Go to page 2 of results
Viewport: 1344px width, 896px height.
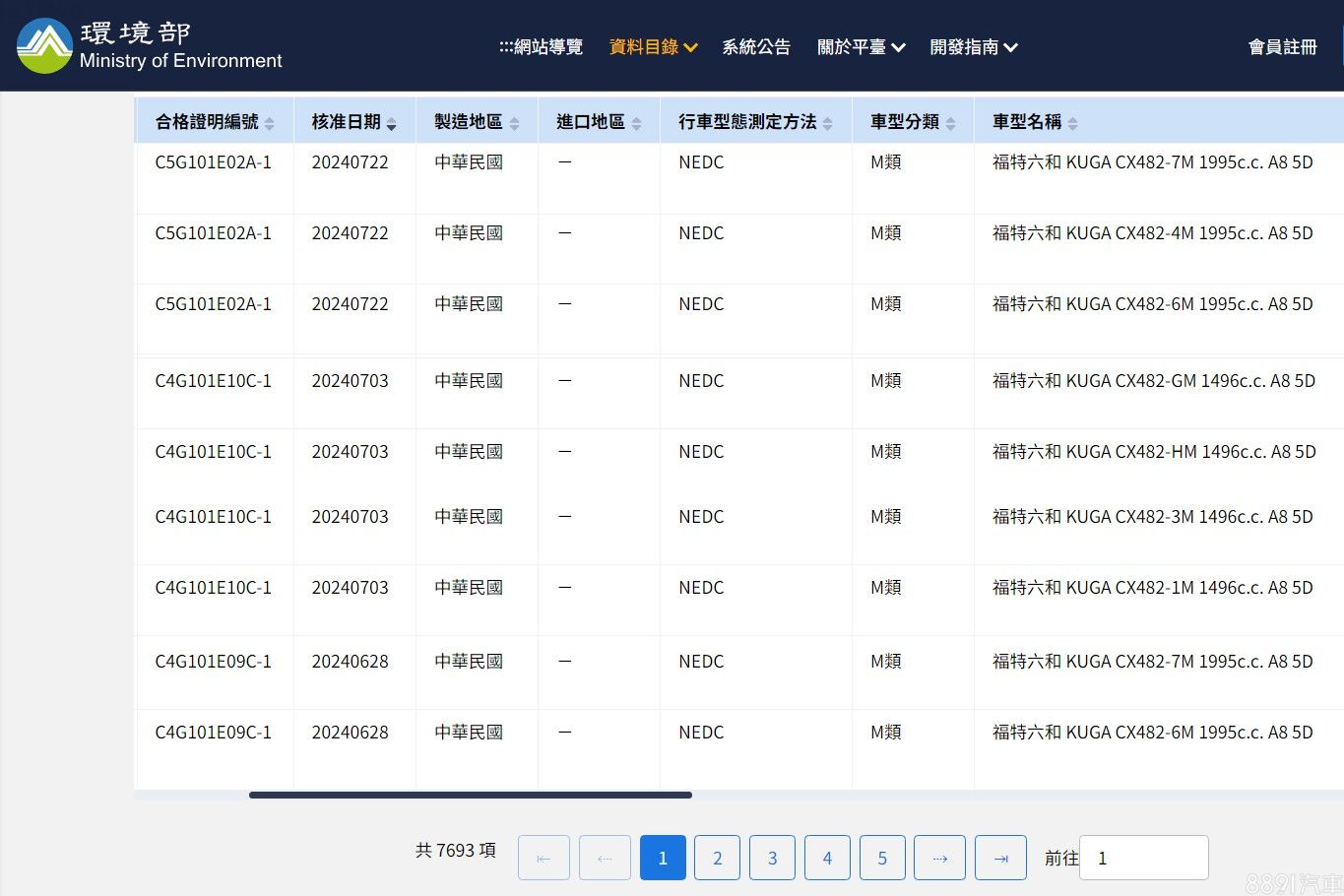point(718,858)
